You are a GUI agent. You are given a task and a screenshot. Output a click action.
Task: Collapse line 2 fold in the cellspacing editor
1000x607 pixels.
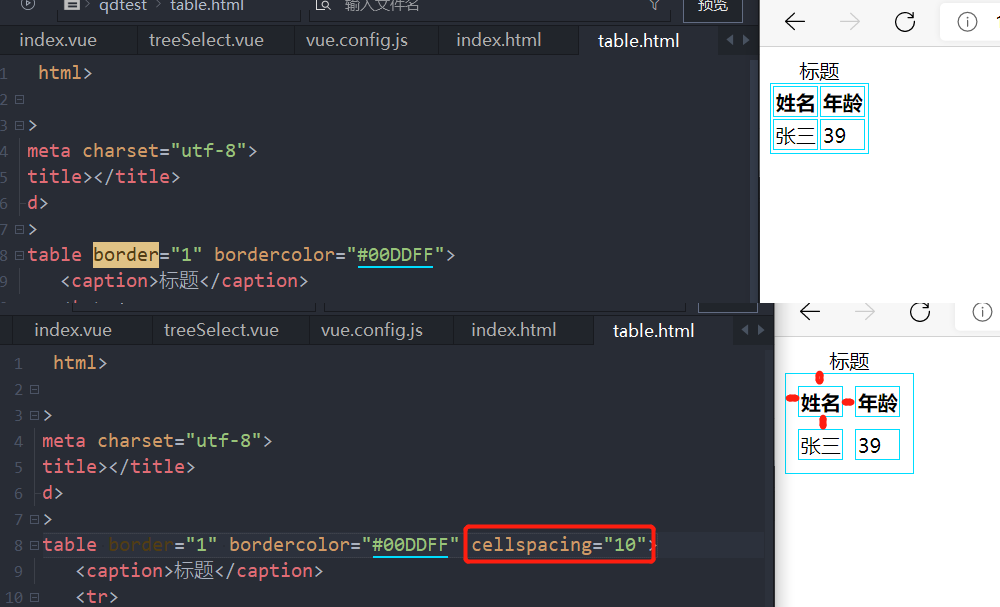[34, 390]
